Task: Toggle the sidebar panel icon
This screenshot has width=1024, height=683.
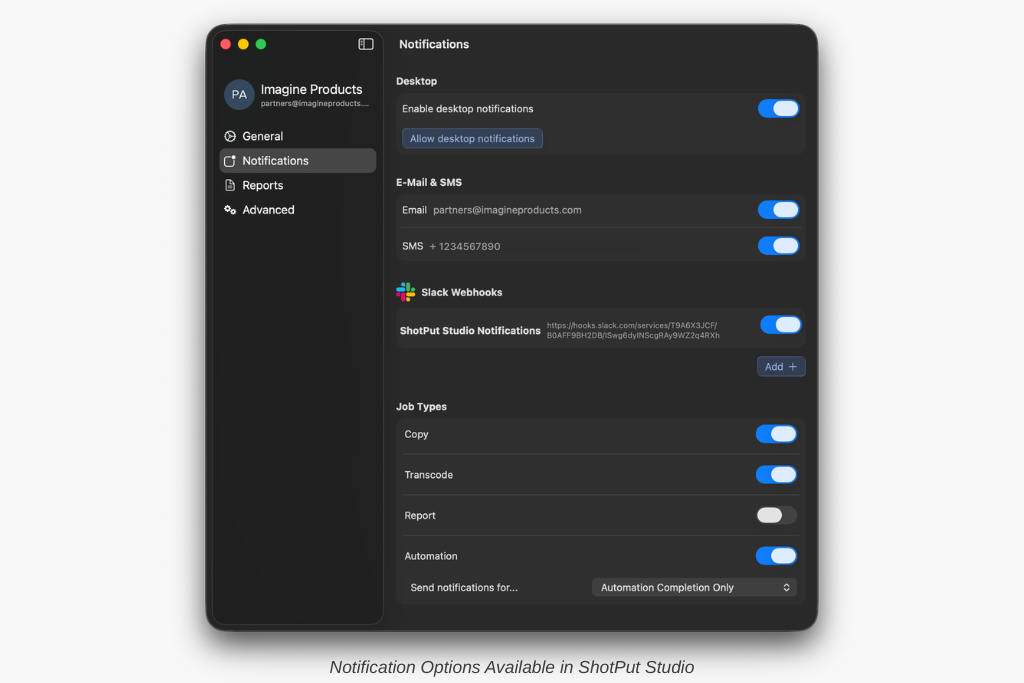Action: (366, 44)
